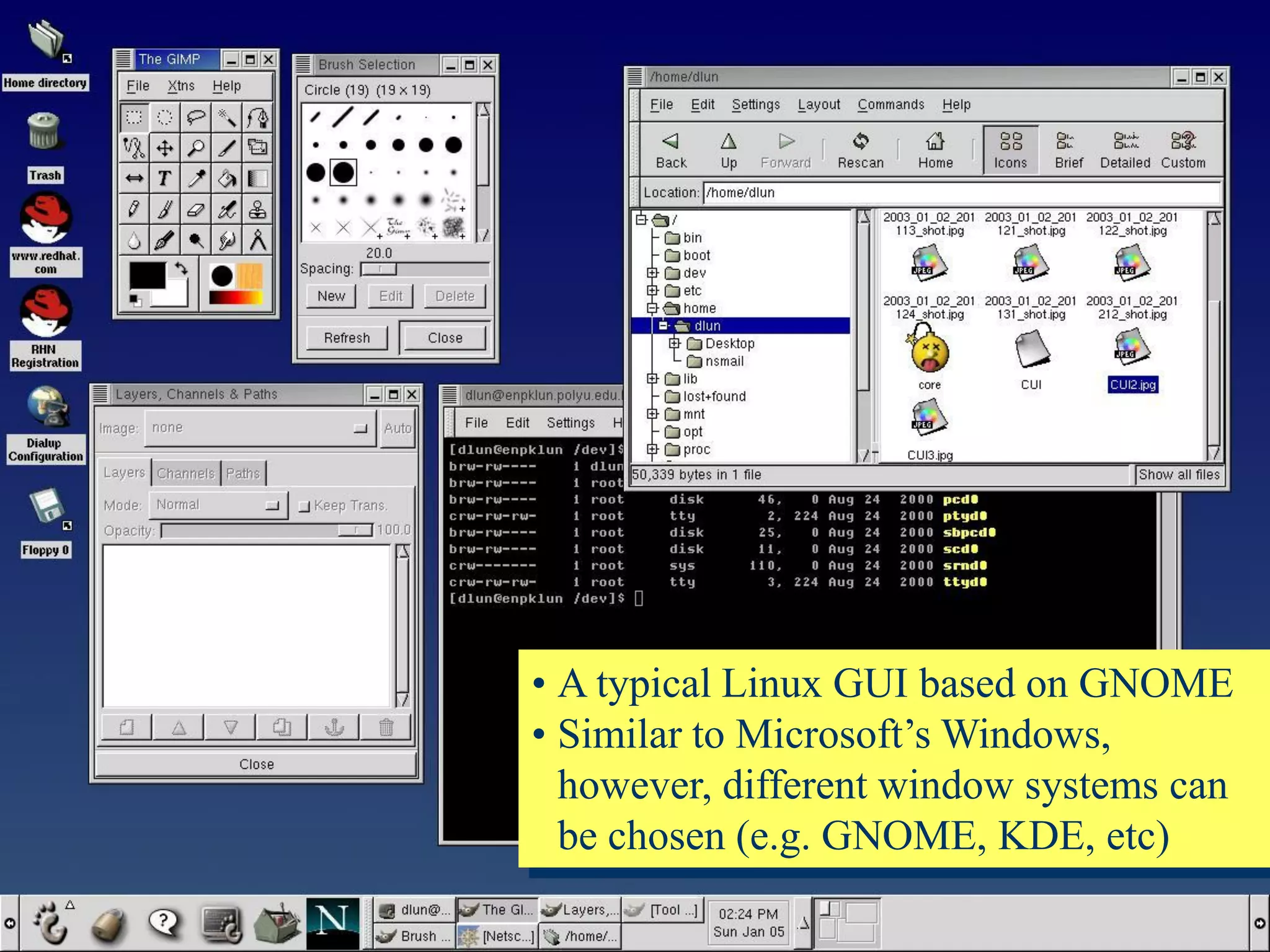This screenshot has width=1270, height=952.
Task: Open the GNOME foot main menu
Action: click(51, 923)
